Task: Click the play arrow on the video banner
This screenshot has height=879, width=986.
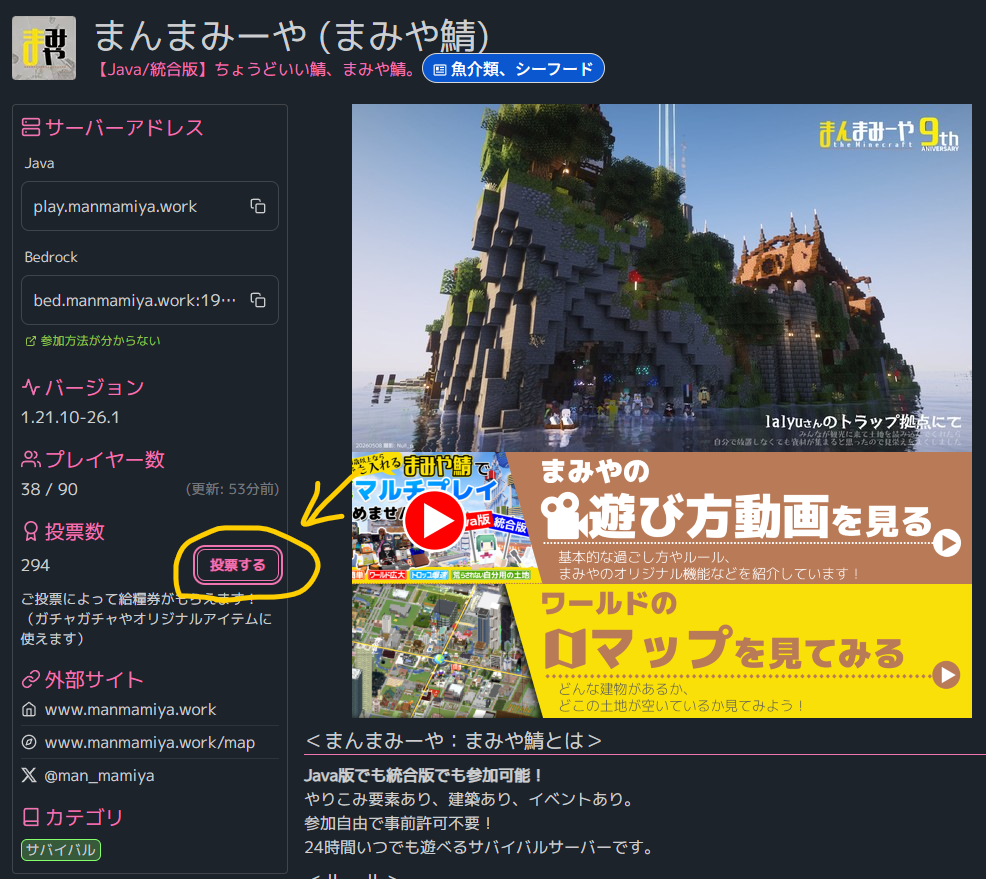Action: click(946, 543)
